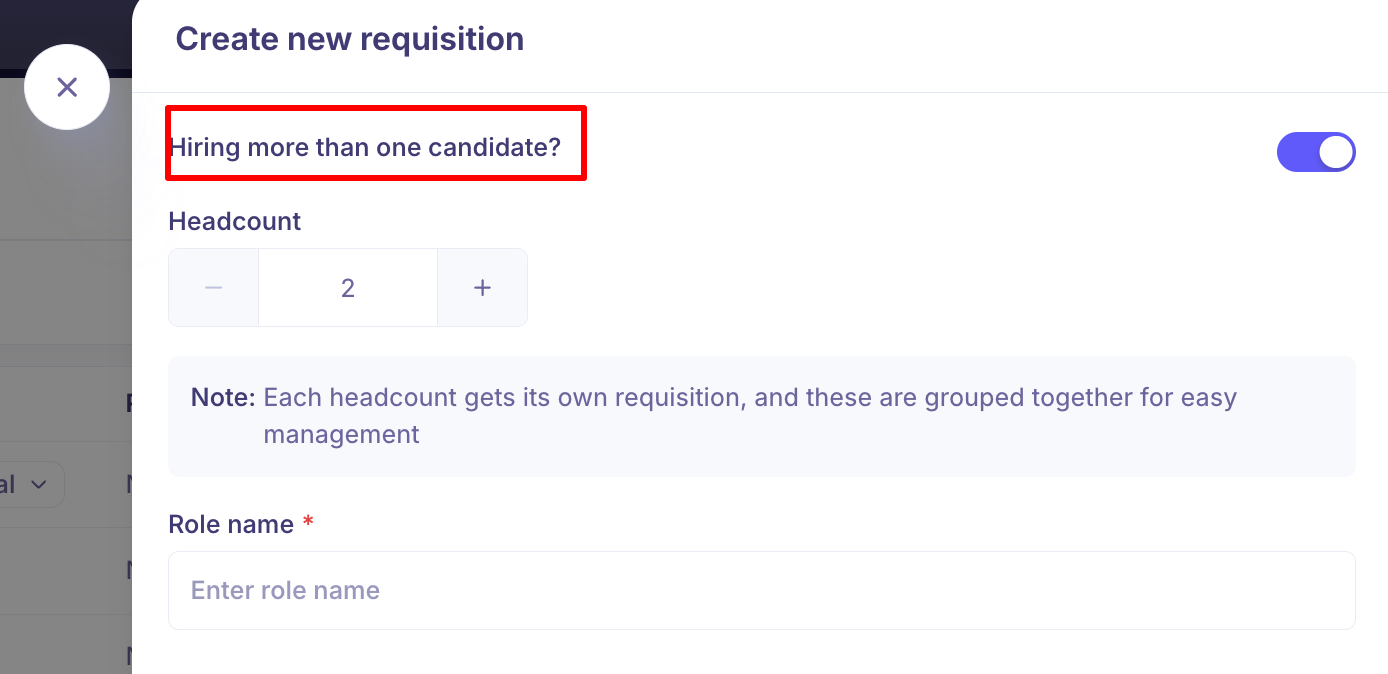The height and width of the screenshot is (674, 1388).
Task: Click the chevron on the partially hidden dropdown
Action: [x=39, y=484]
